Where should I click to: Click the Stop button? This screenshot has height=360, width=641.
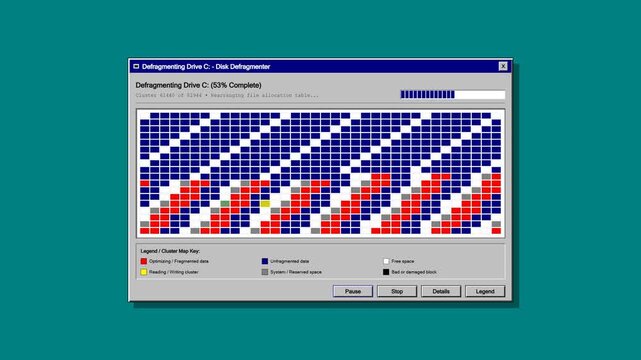(x=397, y=291)
